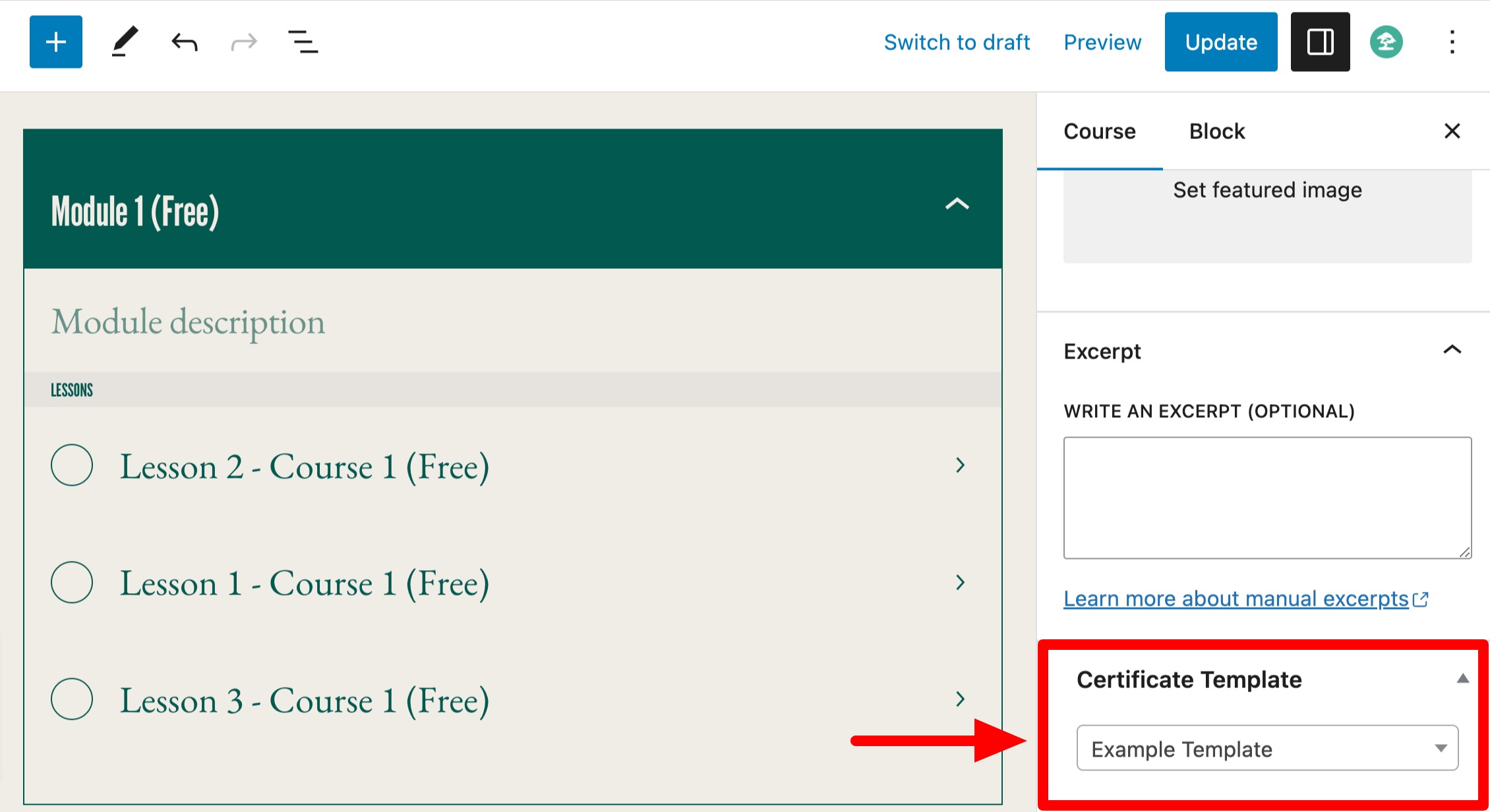Toggle Lesson 1 status circle
This screenshot has width=1490, height=812.
pos(72,582)
